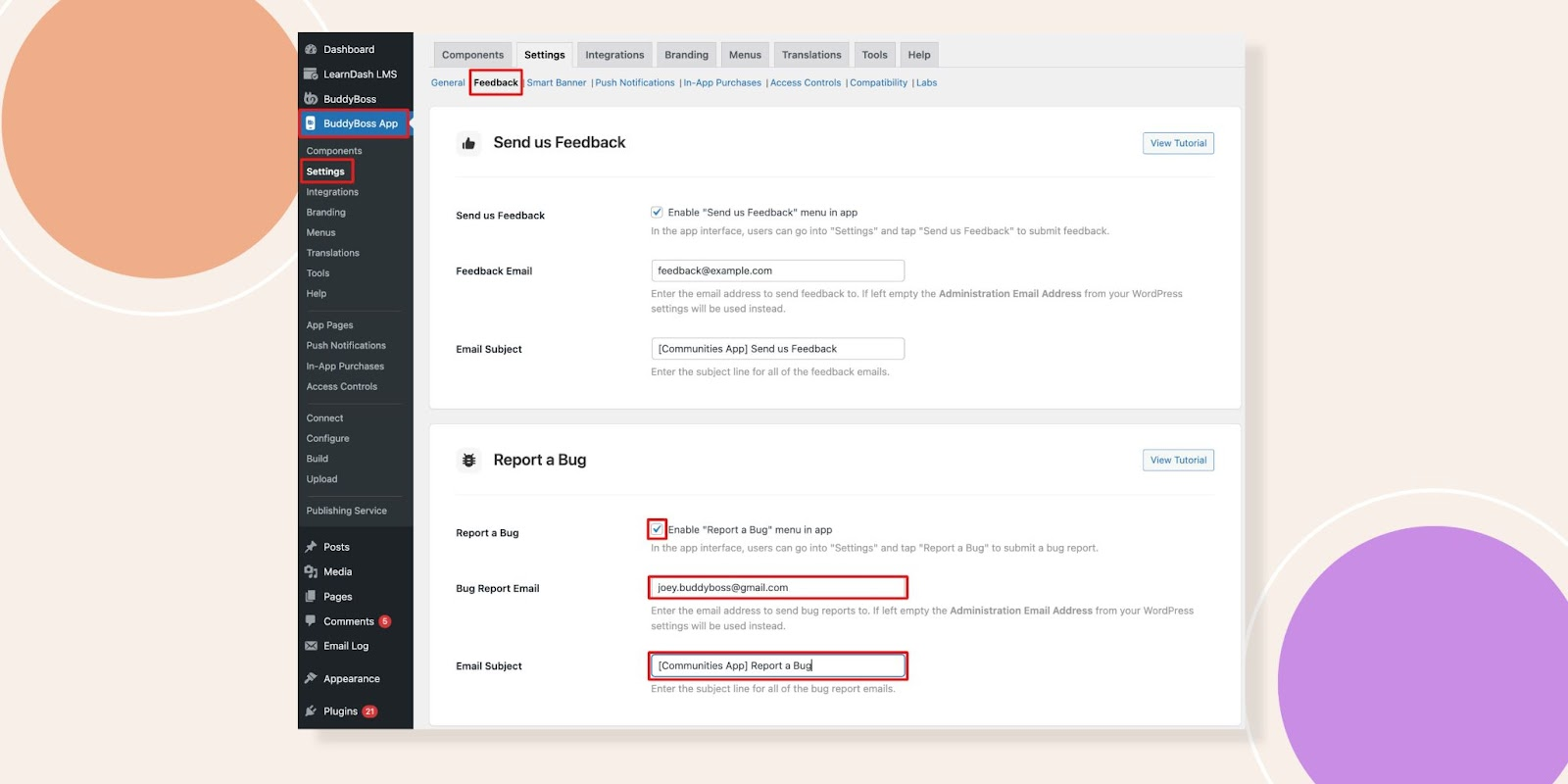Select Settings in the sidebar submenu

tap(325, 171)
